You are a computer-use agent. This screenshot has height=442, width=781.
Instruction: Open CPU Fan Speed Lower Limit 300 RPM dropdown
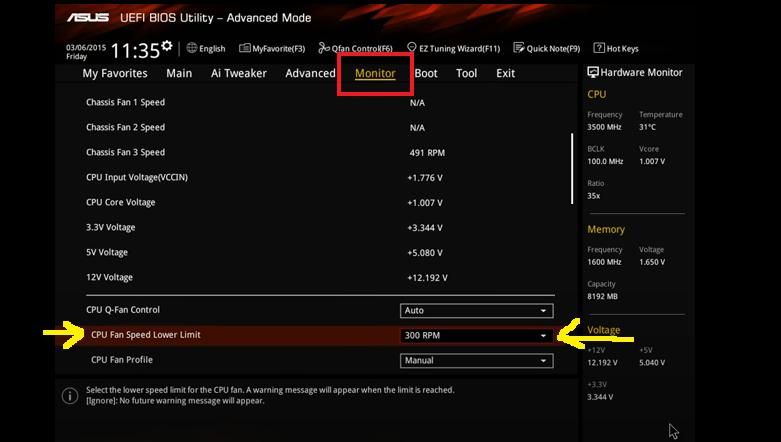(x=476, y=335)
